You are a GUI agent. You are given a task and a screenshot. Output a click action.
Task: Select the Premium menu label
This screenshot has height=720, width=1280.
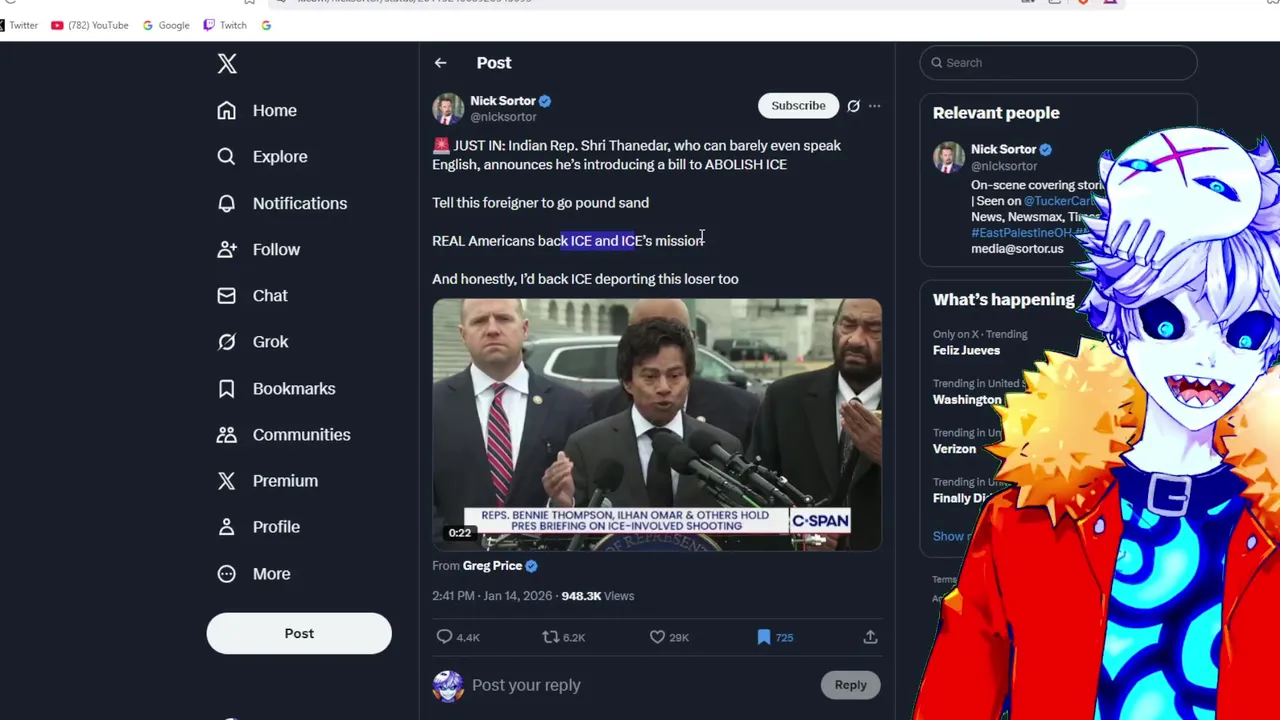285,481
